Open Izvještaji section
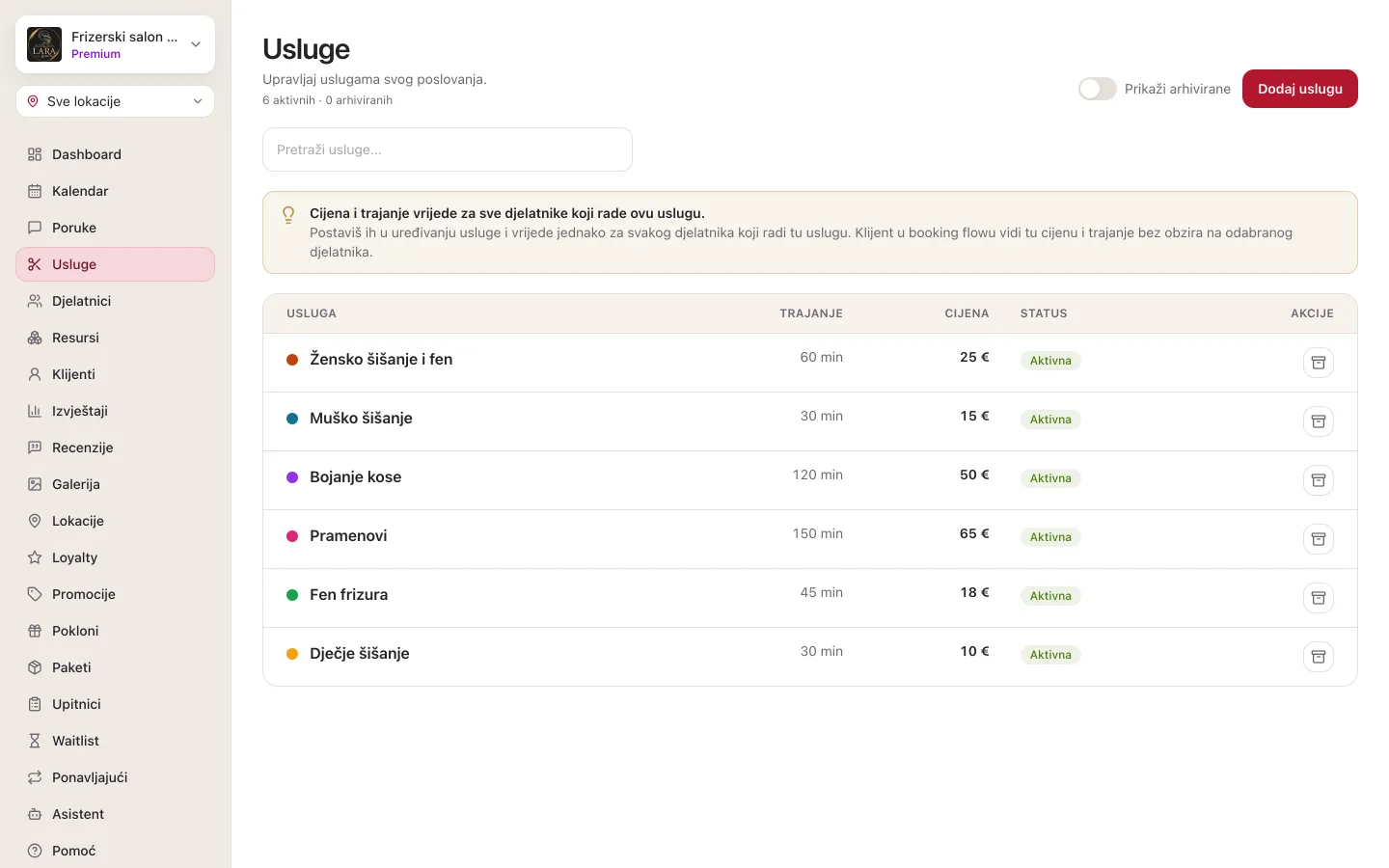1389x868 pixels. [x=115, y=411]
